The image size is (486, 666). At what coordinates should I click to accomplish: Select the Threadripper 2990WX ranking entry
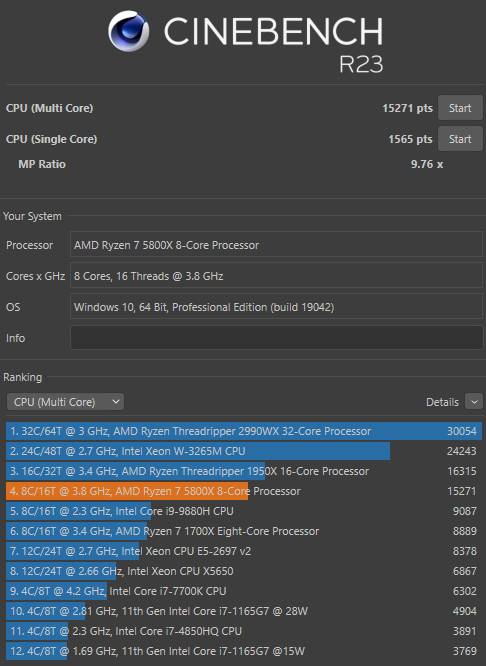pyautogui.click(x=244, y=431)
